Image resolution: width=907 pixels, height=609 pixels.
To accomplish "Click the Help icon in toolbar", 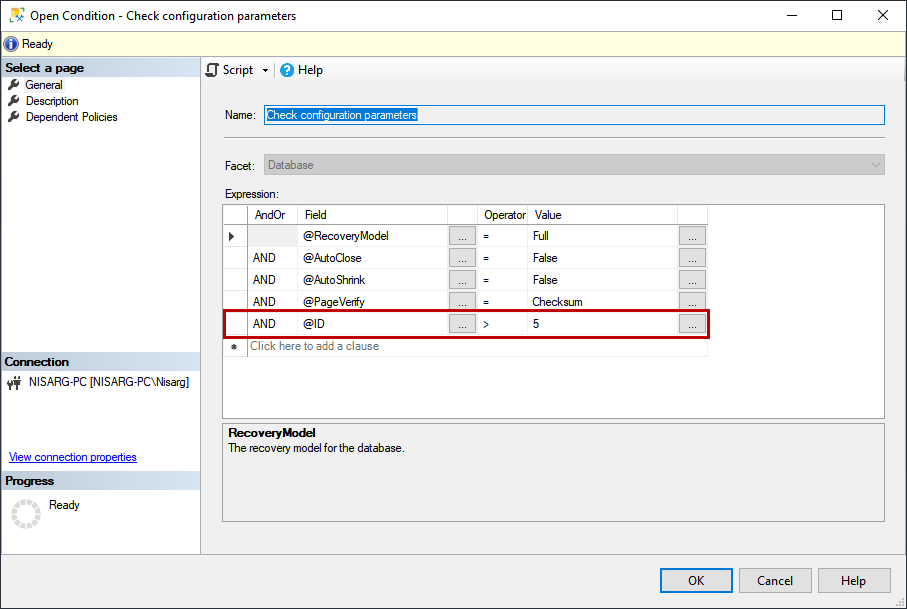I will (x=287, y=70).
